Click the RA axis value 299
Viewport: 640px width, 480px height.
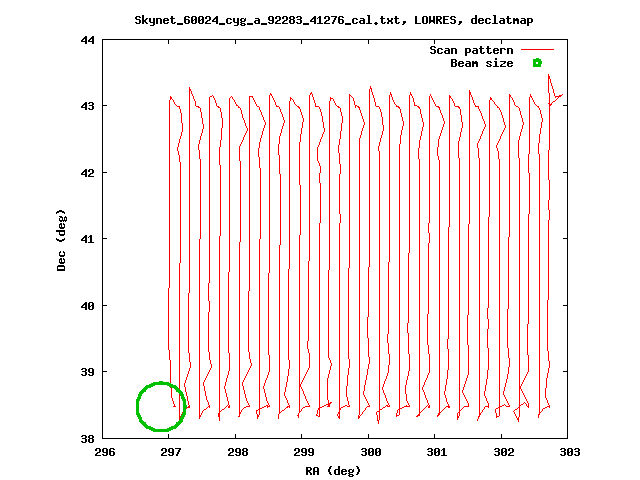(x=304, y=452)
